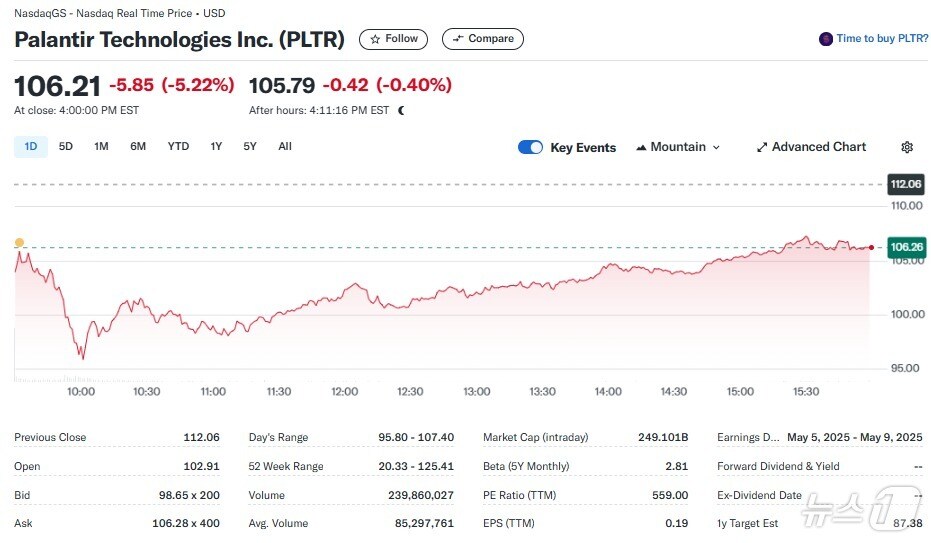
Task: Toggle the Key Events switch off
Action: coord(530,147)
